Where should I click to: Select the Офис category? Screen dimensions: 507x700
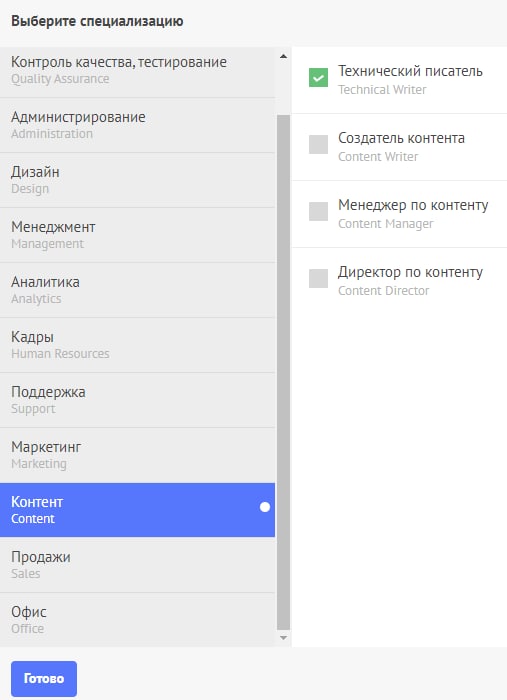coord(137,620)
